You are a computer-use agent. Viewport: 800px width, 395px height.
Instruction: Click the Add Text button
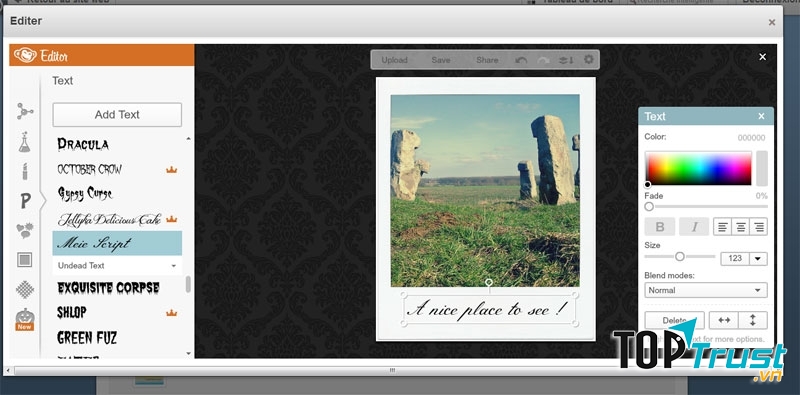(x=117, y=115)
